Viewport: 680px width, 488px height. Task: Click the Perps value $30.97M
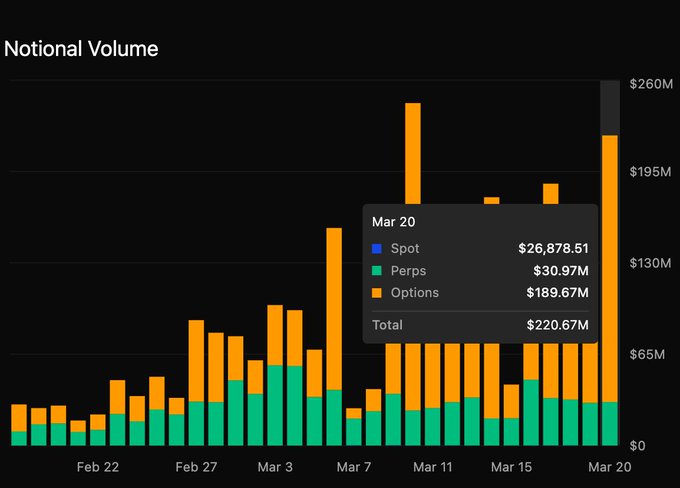pos(560,270)
